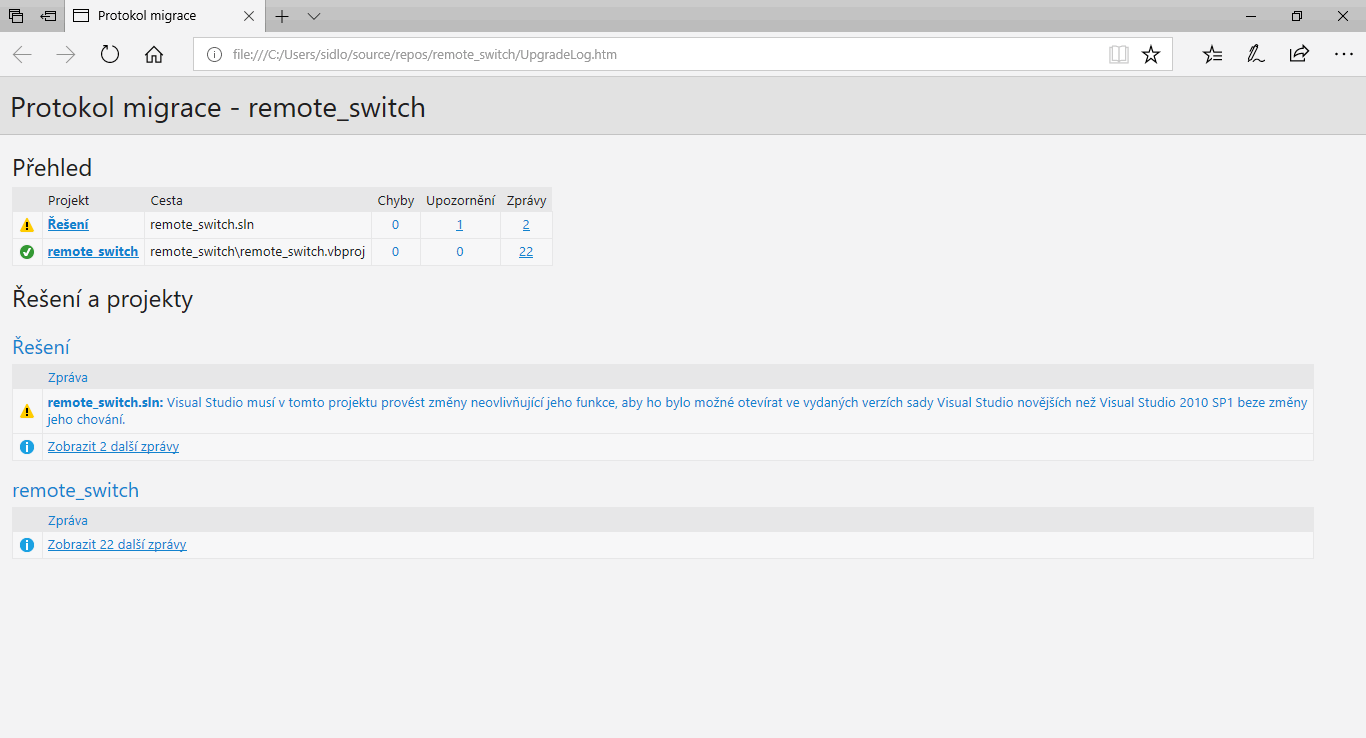The height and width of the screenshot is (738, 1366).
Task: Open Settings and more ellipsis menu
Action: [x=1343, y=55]
